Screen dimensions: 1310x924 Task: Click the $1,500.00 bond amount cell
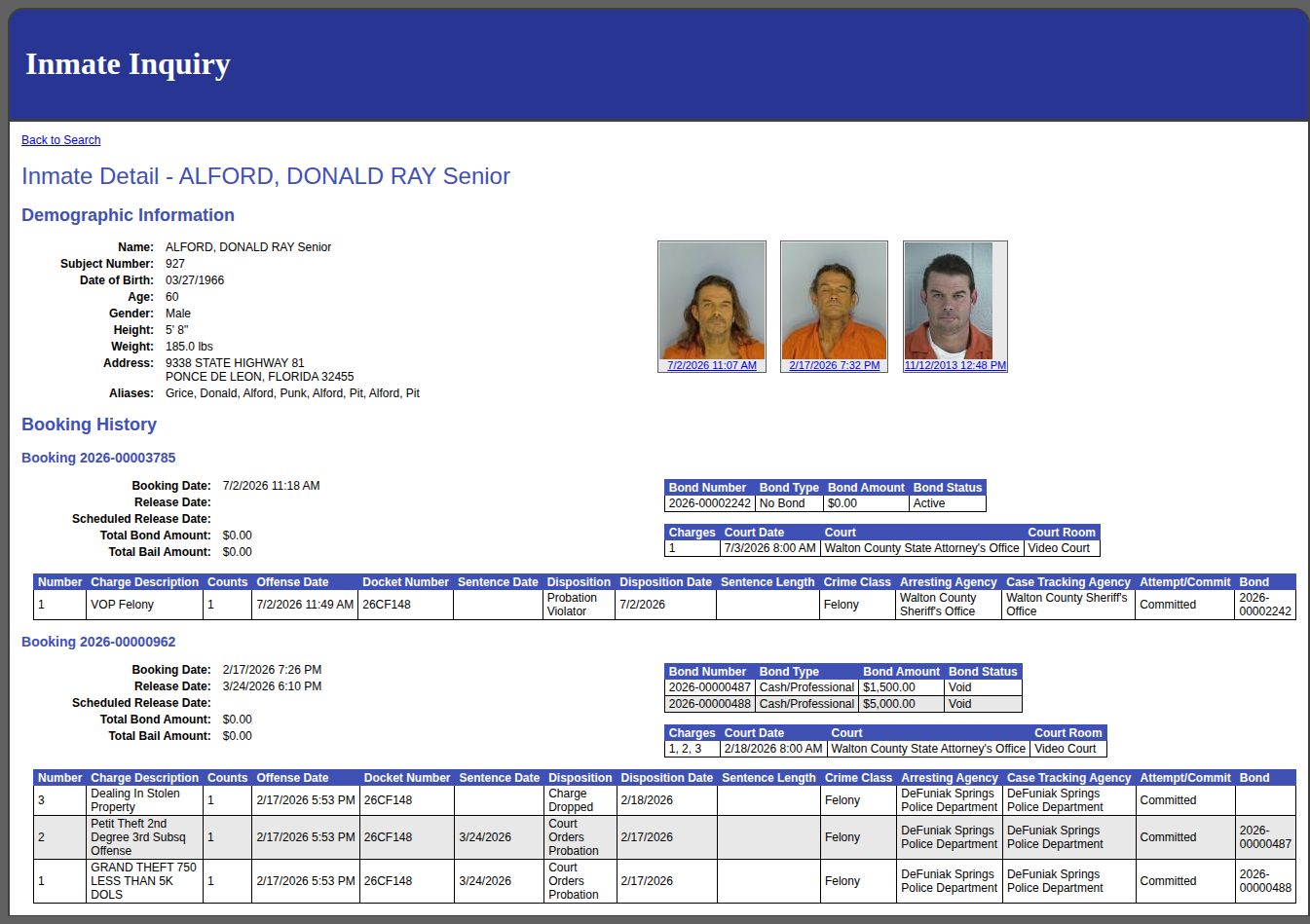coord(901,687)
